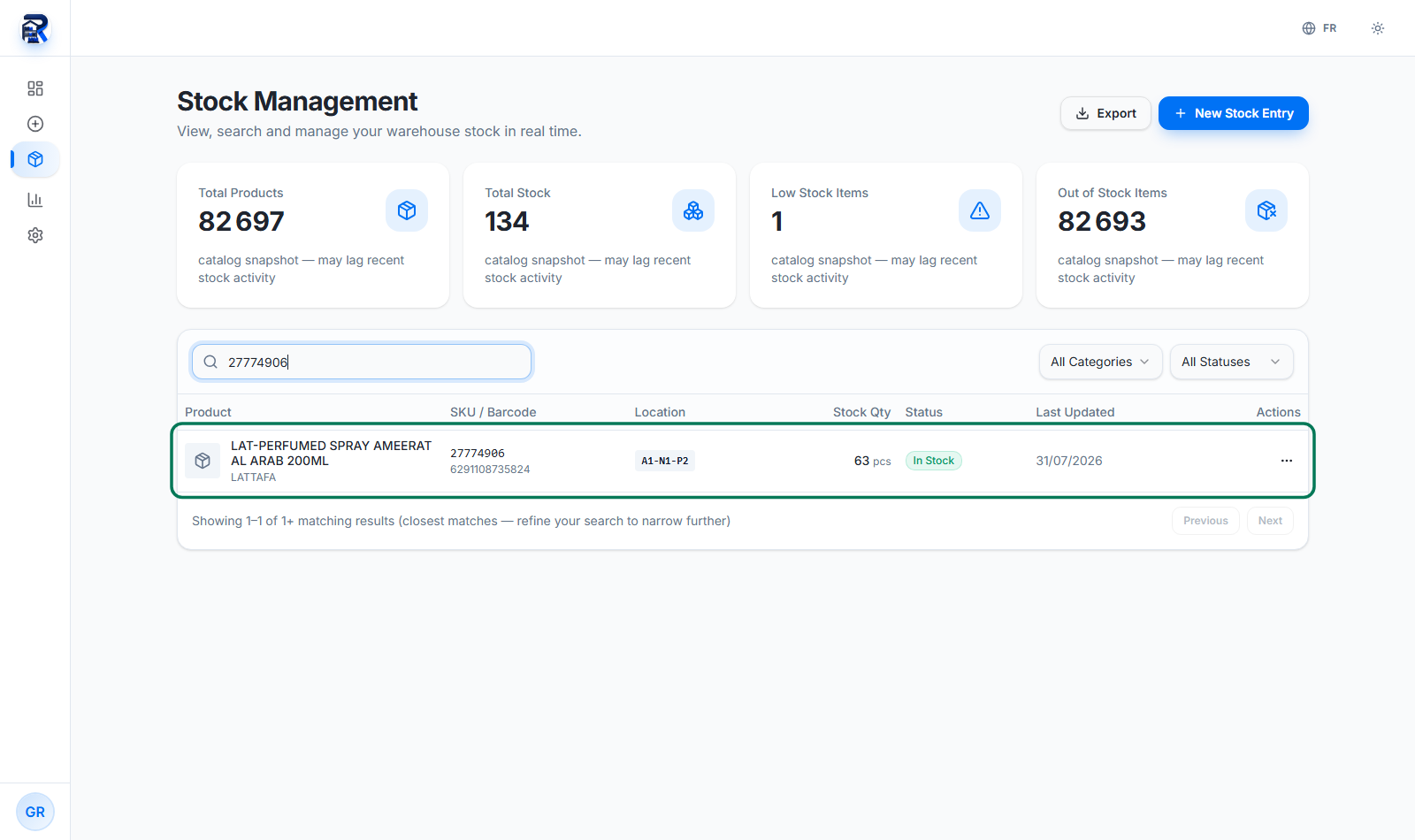Export the stock list
Screen dimensions: 1415x840
pyautogui.click(x=1105, y=113)
